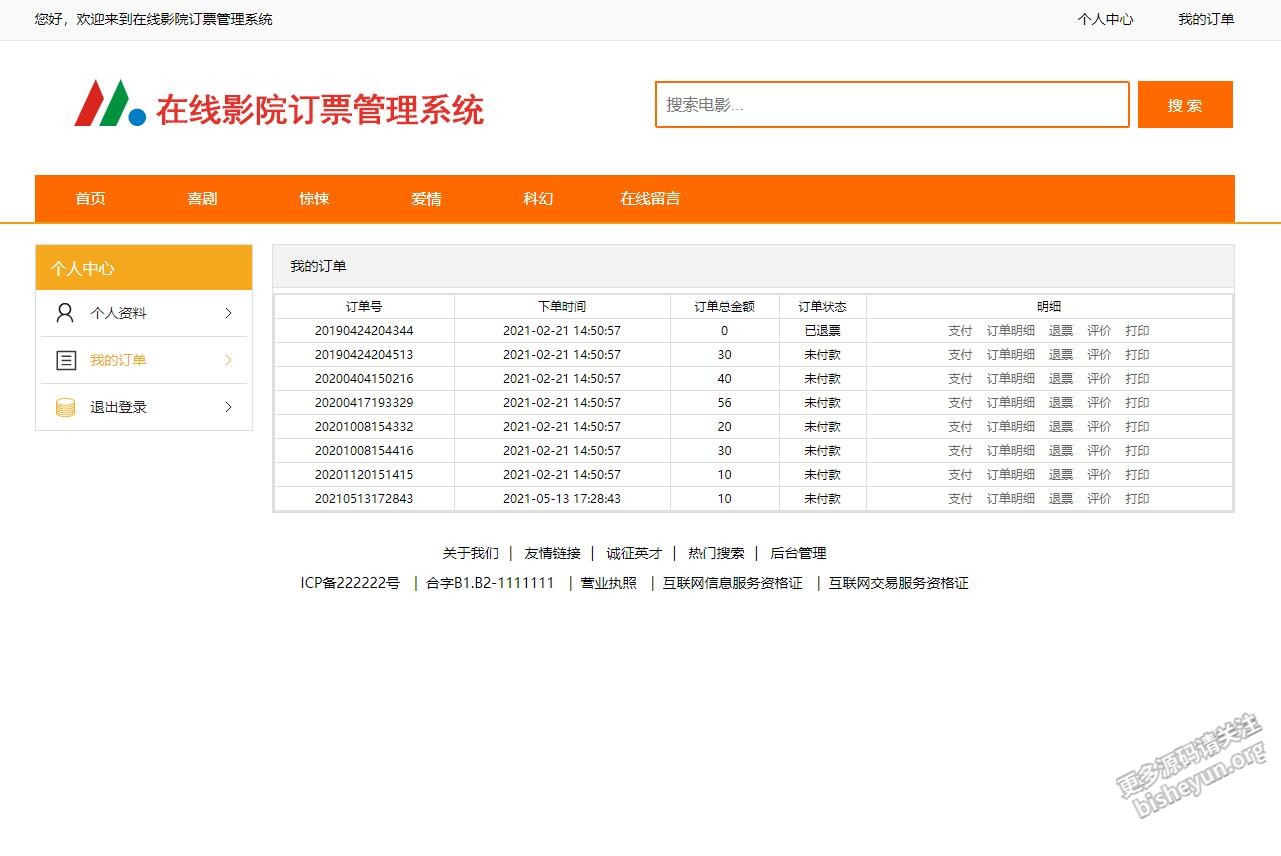Expand the 我的订单 sidebar chevron
Screen dimensions: 1281x856
[x=228, y=360]
